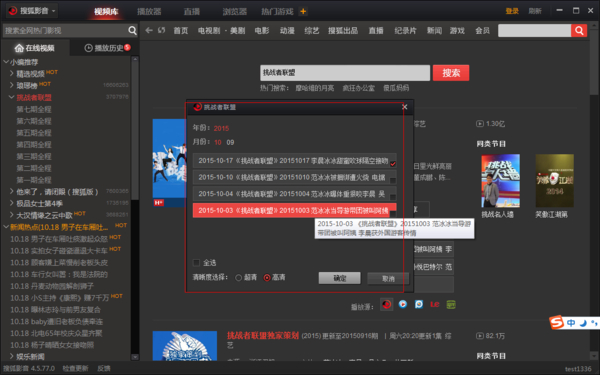Check the 2015-10-03 episode checkbox
Viewport: 600px width, 375px height.
point(393,213)
